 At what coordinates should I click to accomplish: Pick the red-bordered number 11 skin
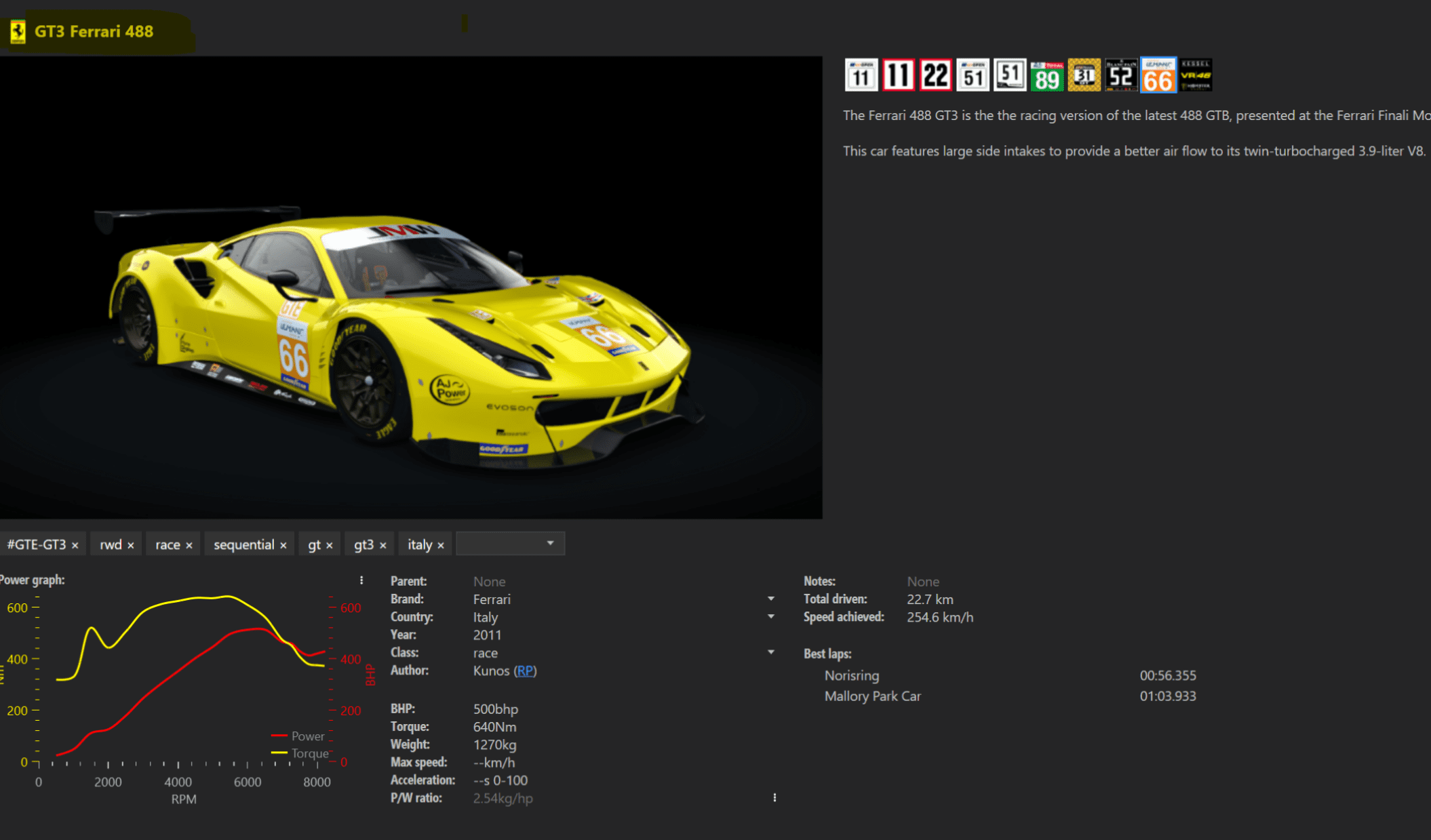pyautogui.click(x=899, y=75)
